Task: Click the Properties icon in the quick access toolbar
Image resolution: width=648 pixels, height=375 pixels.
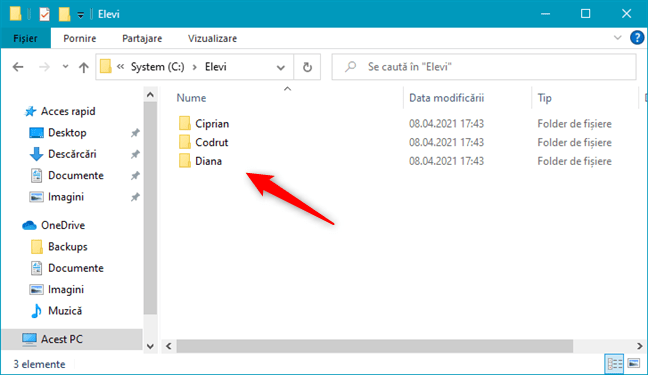Action: (44, 14)
